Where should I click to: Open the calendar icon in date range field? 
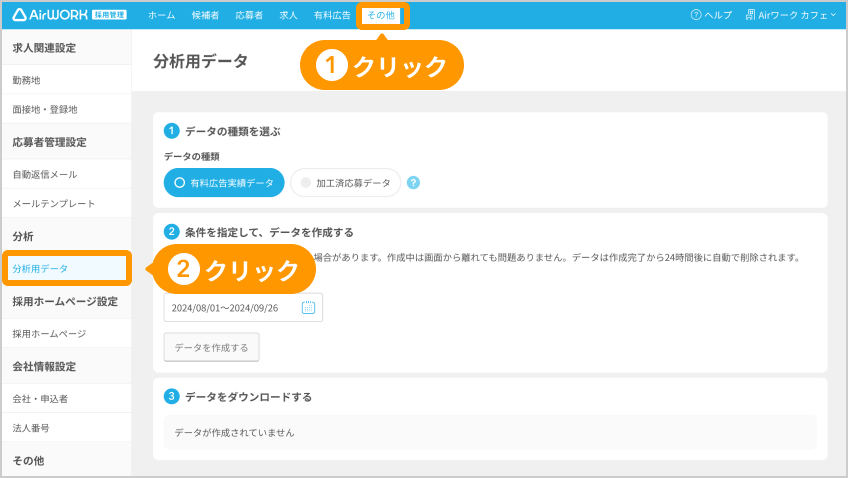(x=308, y=308)
